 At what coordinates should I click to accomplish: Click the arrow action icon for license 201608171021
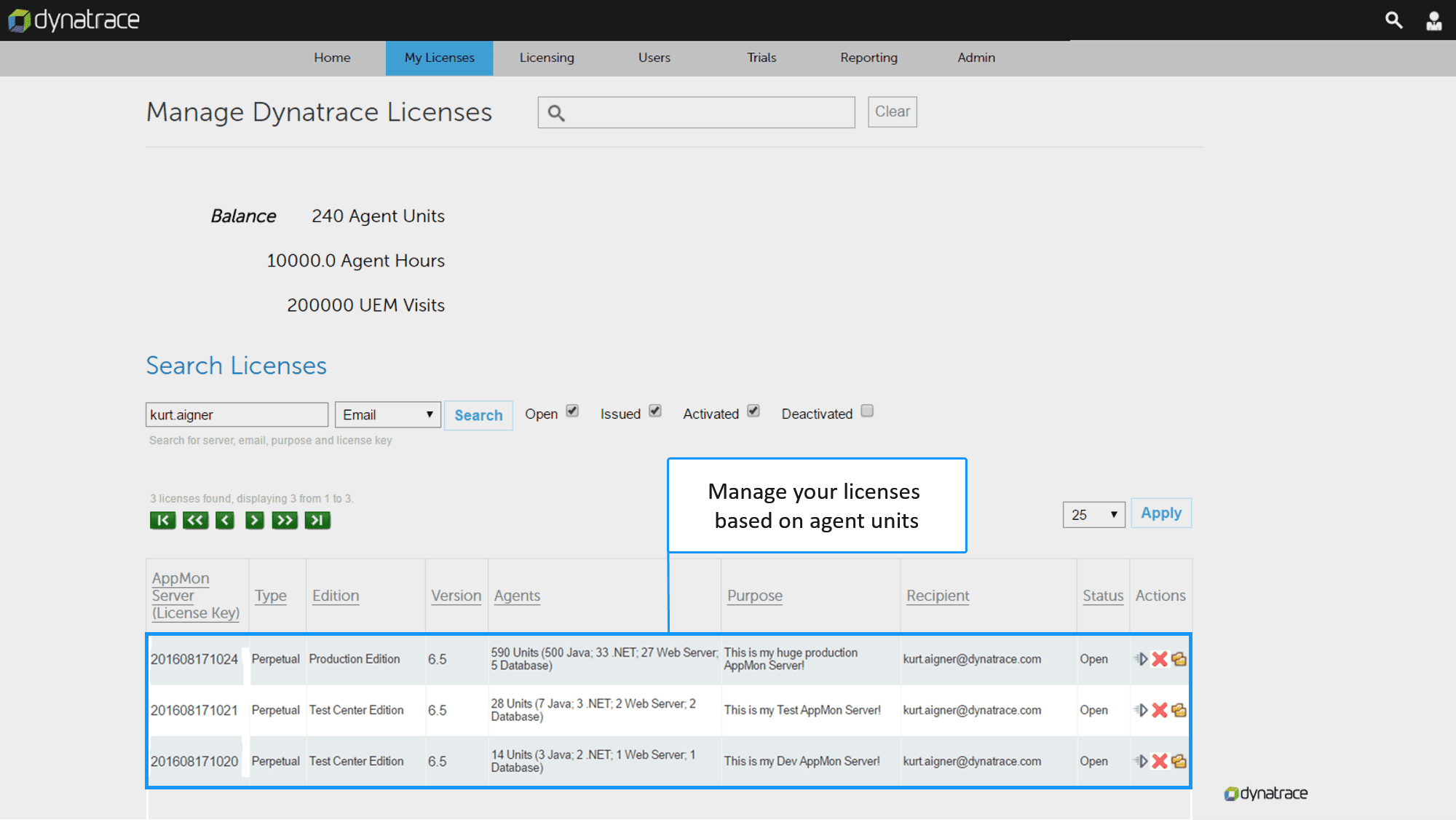(1141, 710)
